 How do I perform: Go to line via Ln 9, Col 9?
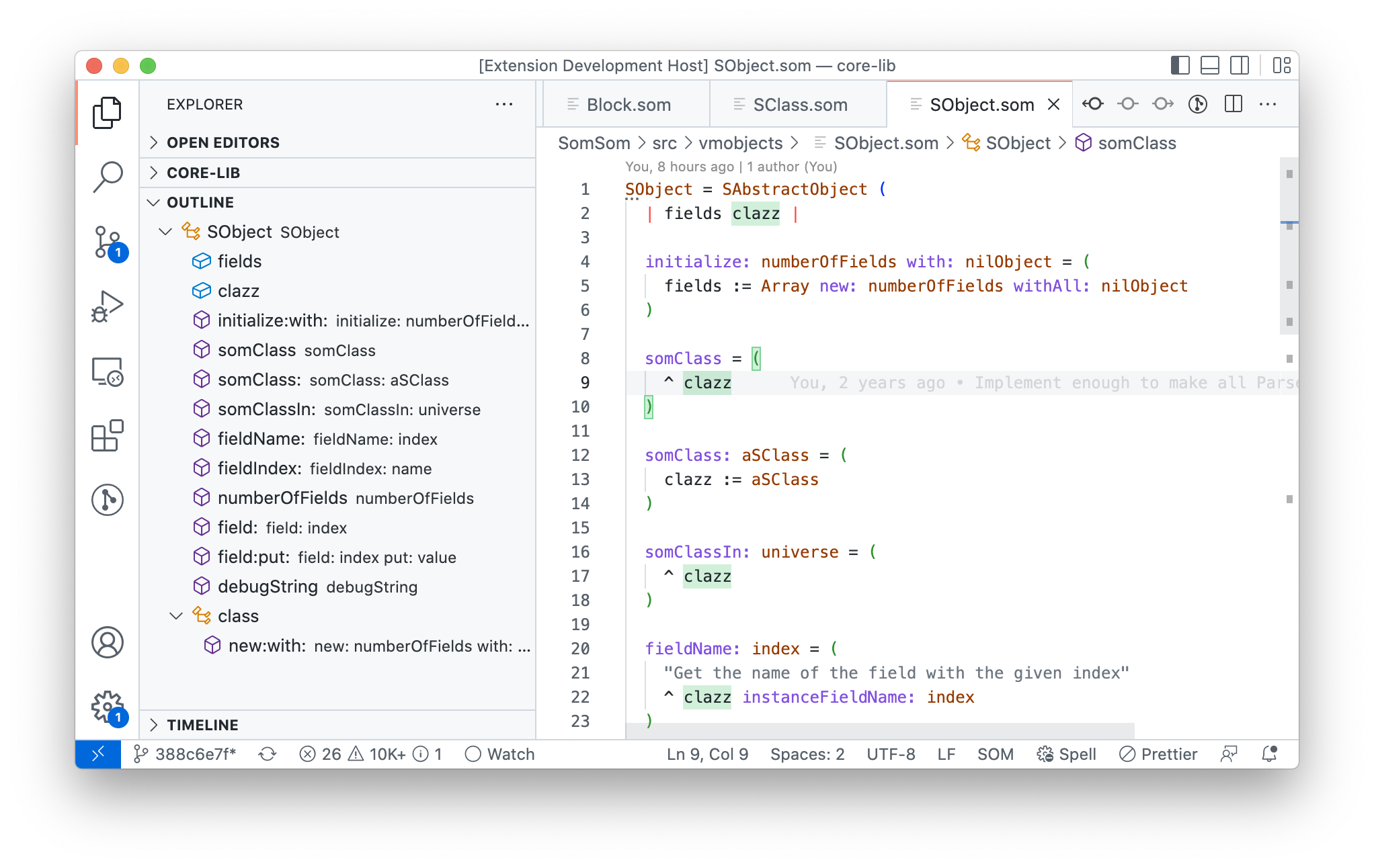pos(707,754)
